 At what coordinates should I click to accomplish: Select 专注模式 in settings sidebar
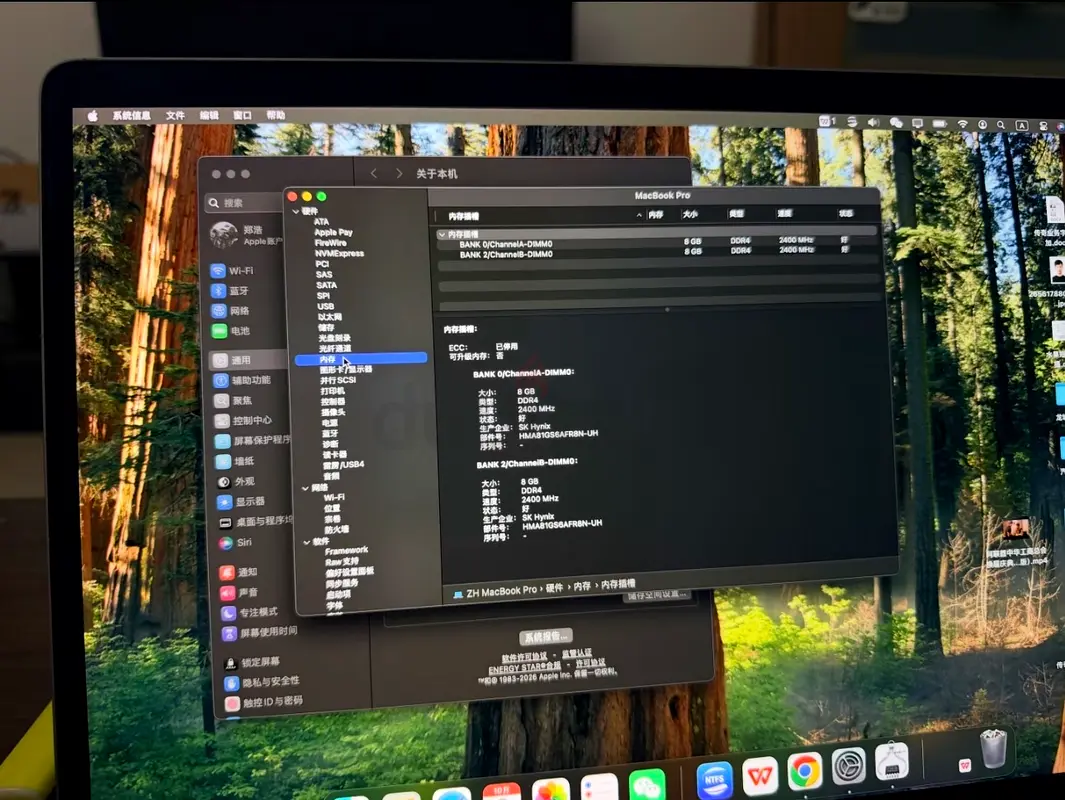[250, 613]
